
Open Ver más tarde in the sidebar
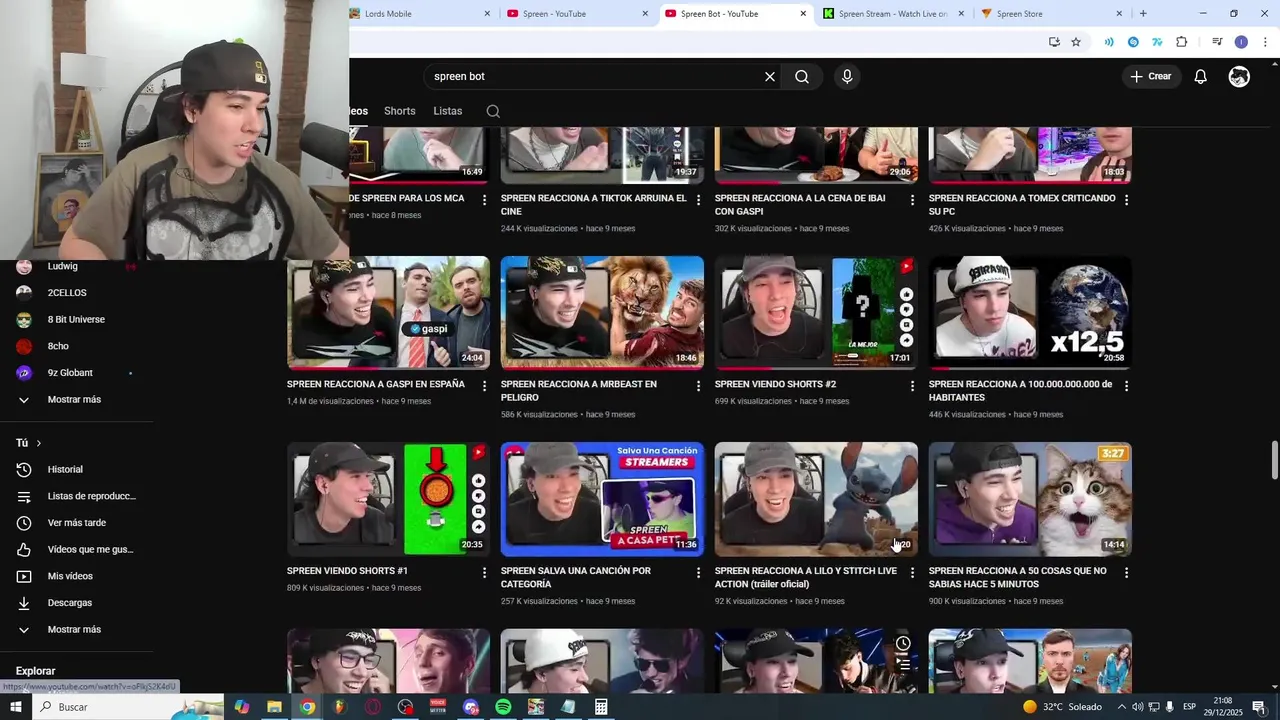point(77,523)
